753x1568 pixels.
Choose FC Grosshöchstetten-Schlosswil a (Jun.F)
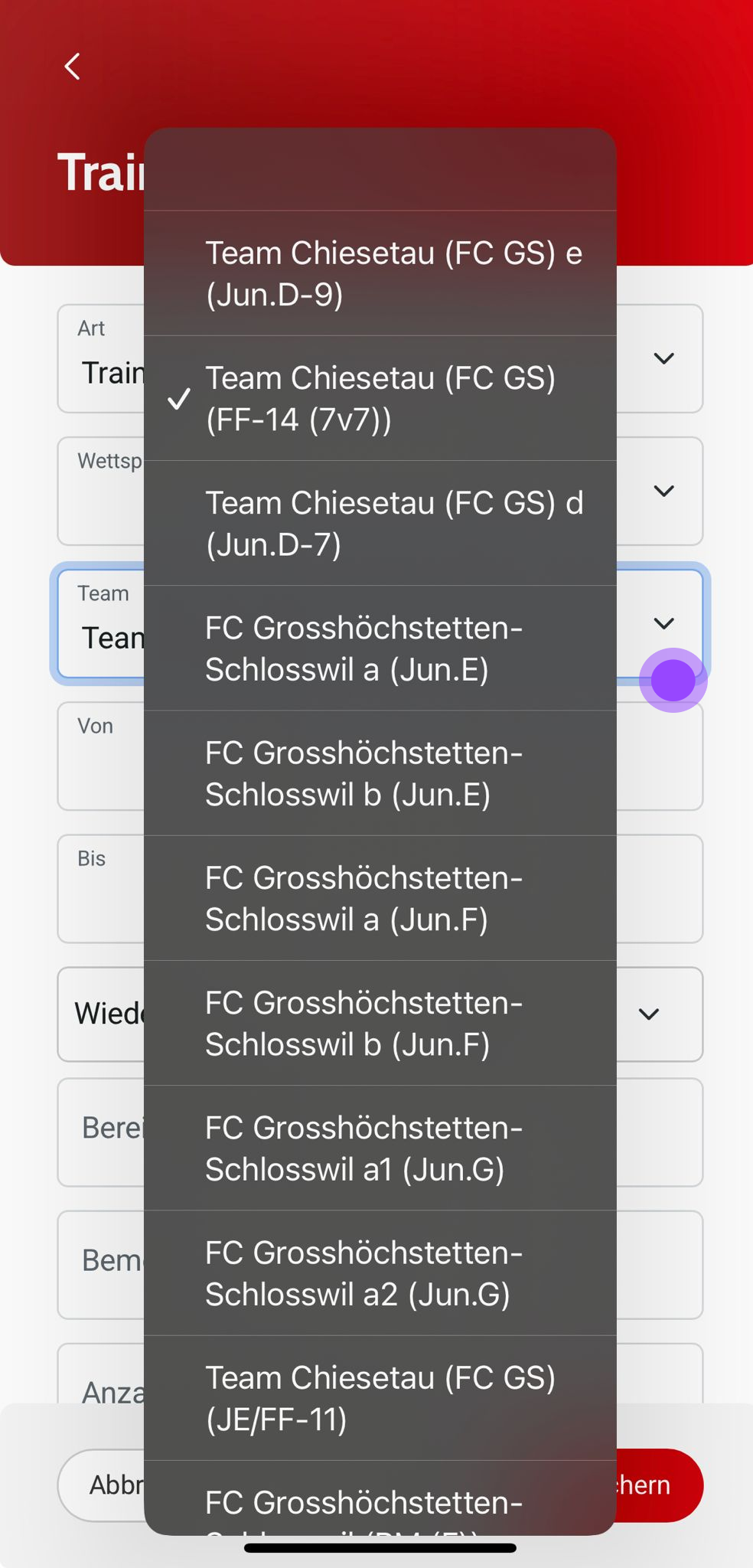pyautogui.click(x=380, y=897)
